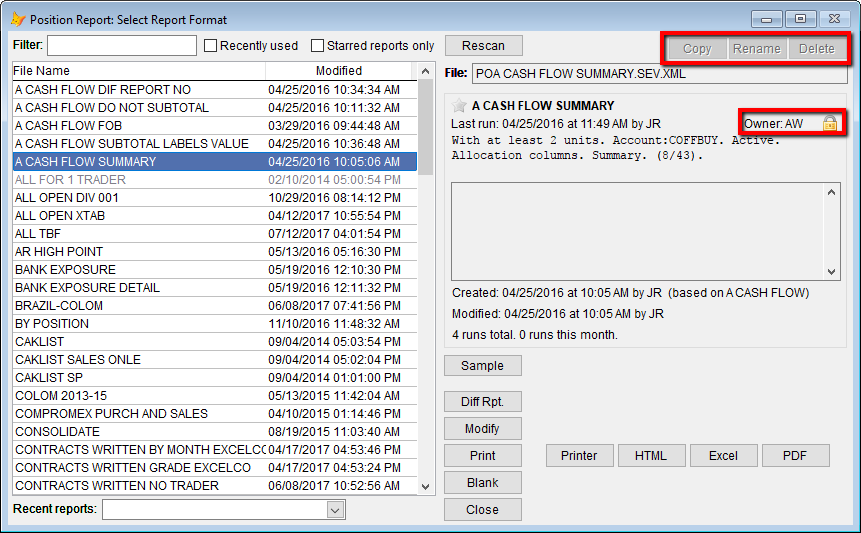Enable the Recently used checkbox
This screenshot has height=533, width=861.
(x=210, y=46)
